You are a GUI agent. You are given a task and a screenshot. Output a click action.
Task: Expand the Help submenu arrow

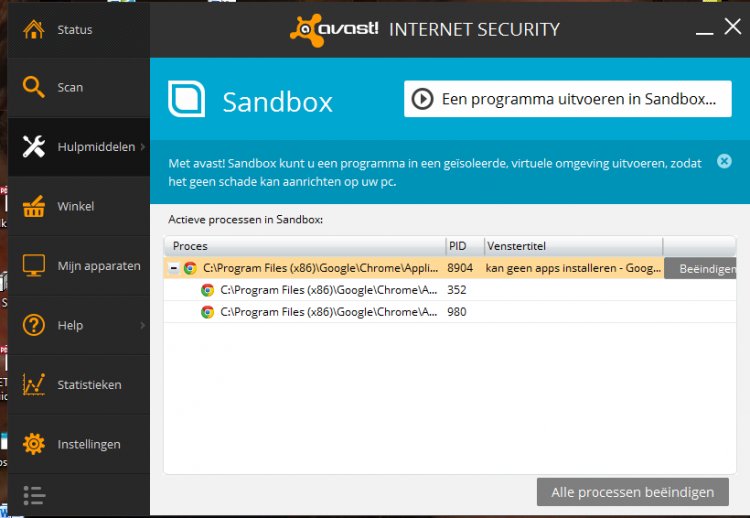pos(143,325)
